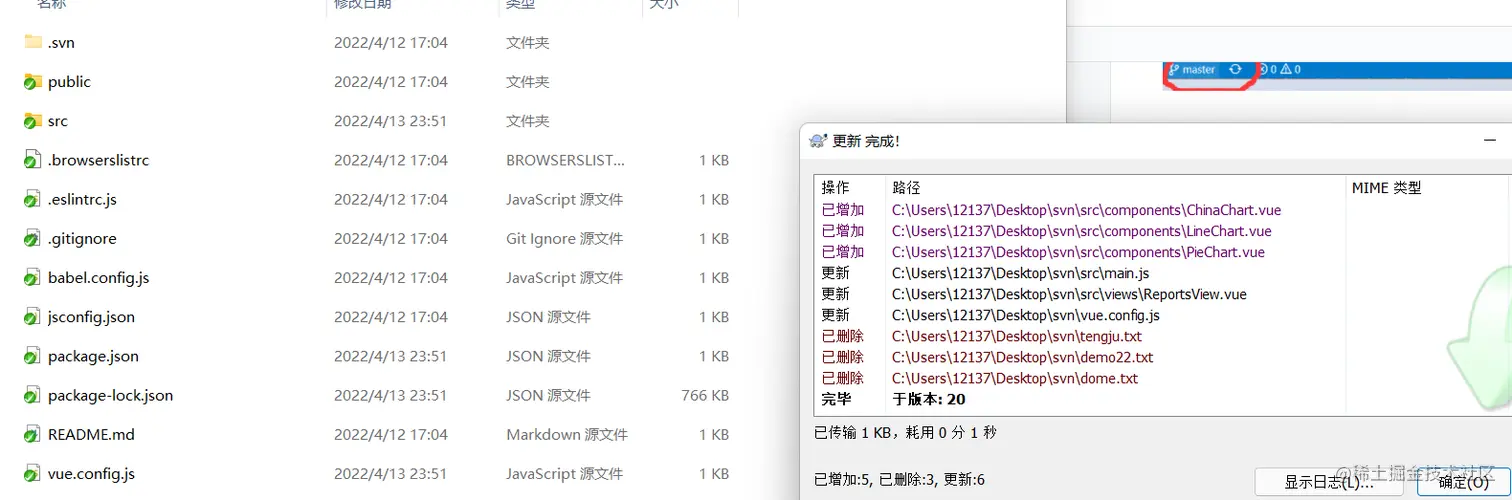Click the package-lock.json file name
1512x500 pixels.
[110, 395]
